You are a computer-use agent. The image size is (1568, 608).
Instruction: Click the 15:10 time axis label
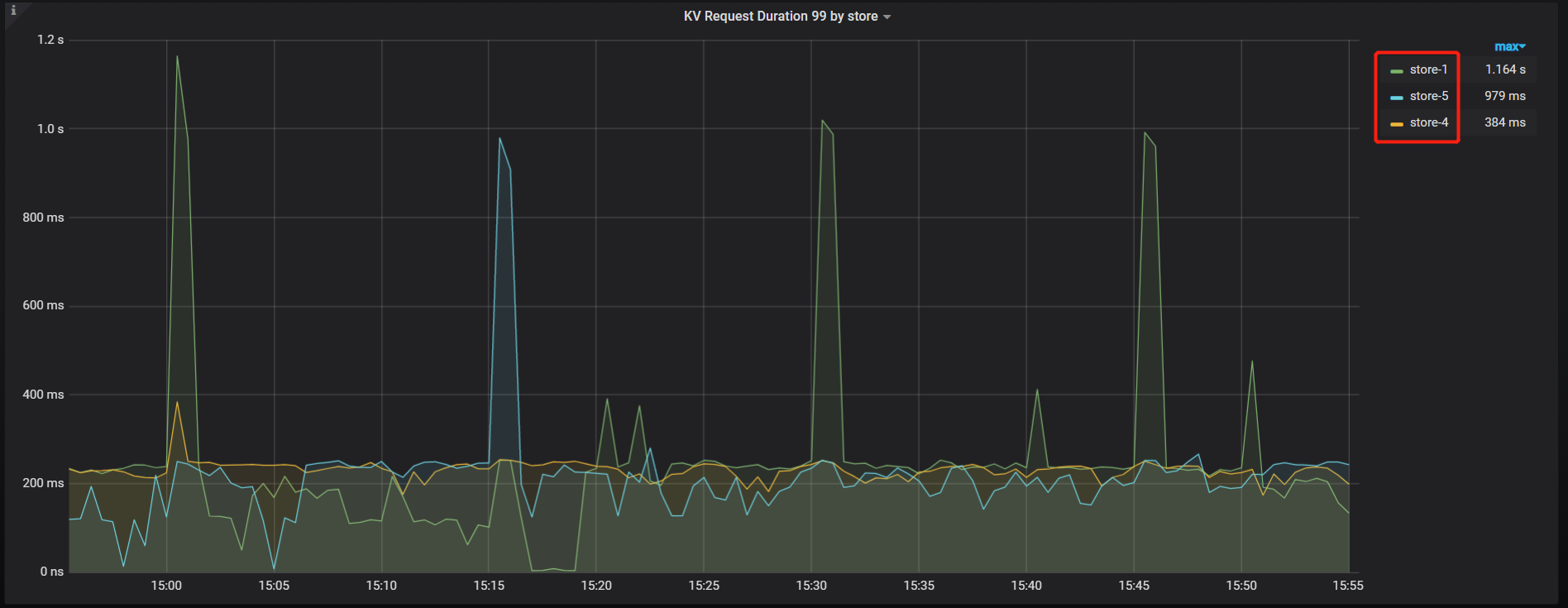coord(381,586)
